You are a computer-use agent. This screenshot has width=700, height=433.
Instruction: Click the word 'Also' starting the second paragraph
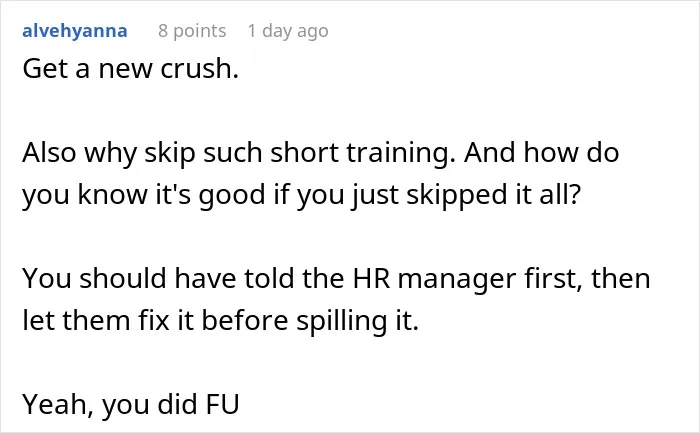pyautogui.click(x=49, y=153)
